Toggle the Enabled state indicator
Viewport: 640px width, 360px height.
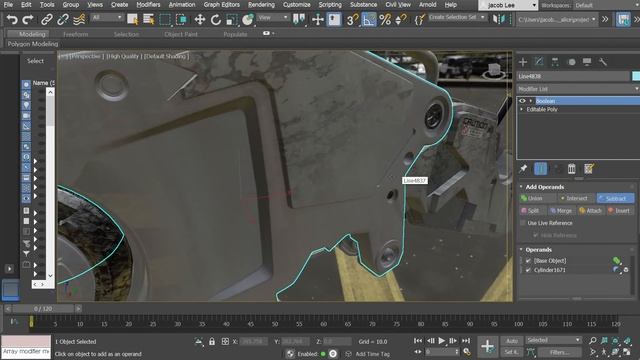[323, 354]
